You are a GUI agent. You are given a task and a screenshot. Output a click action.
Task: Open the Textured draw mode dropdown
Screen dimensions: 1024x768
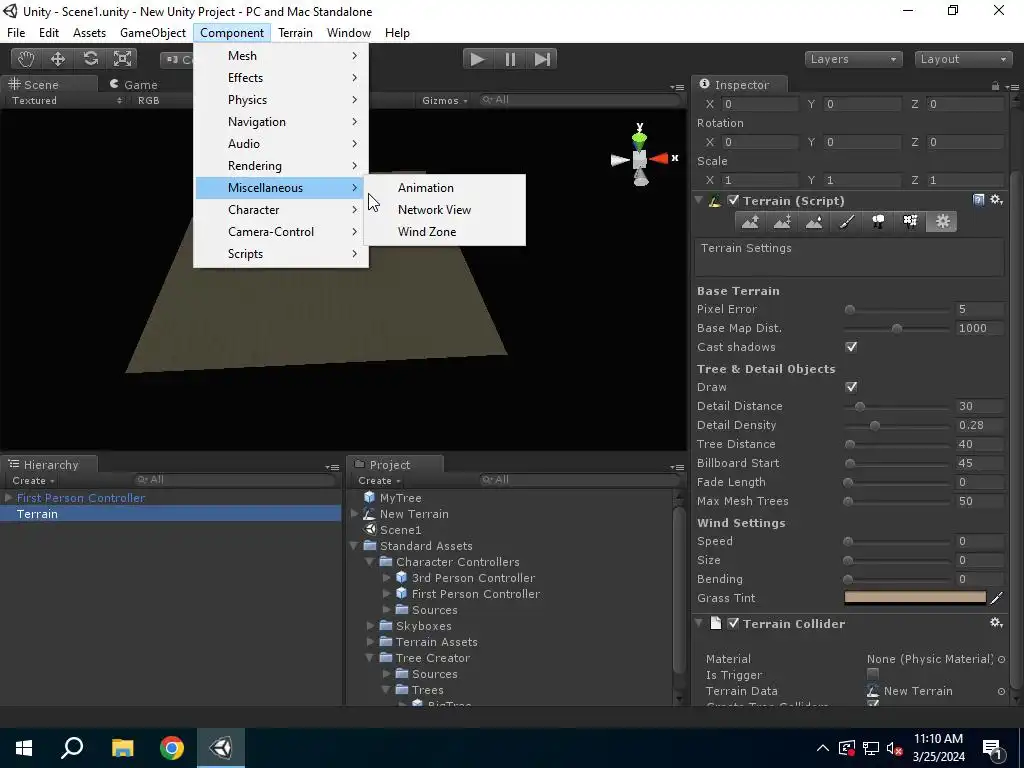pos(67,101)
